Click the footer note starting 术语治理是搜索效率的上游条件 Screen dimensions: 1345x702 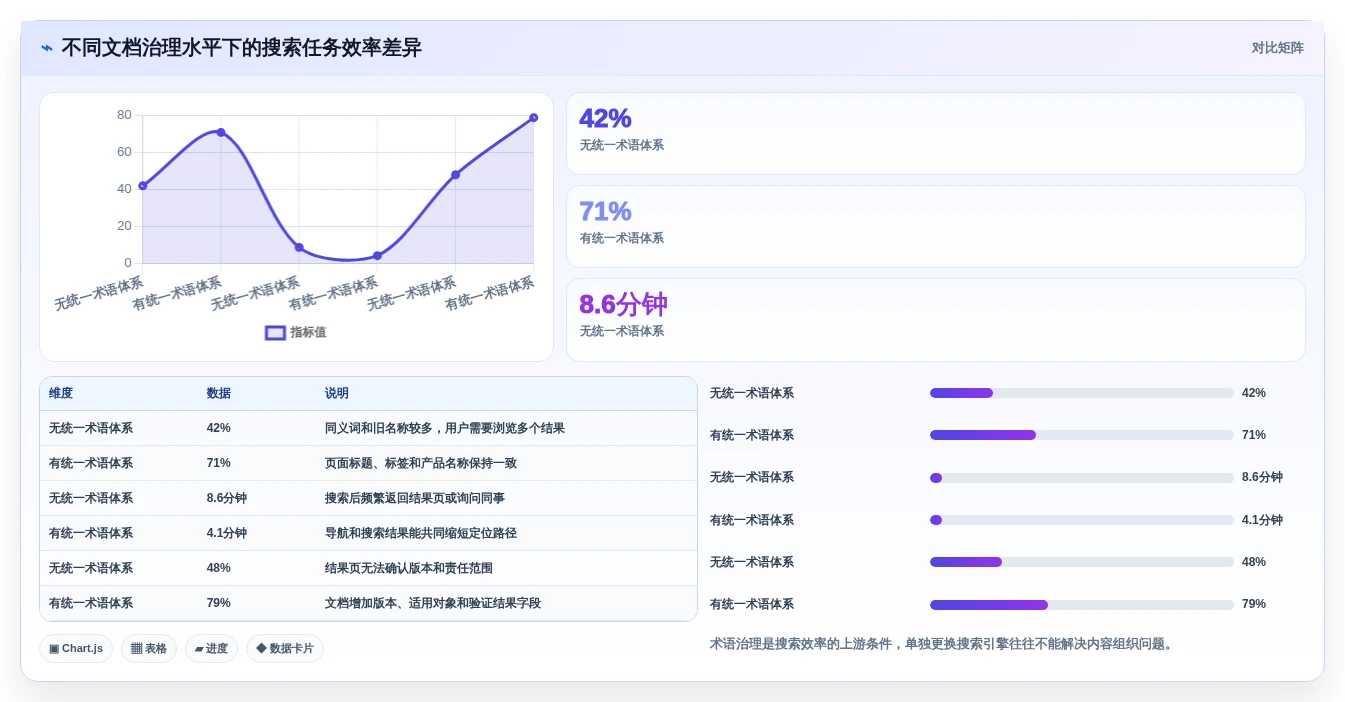(x=943, y=644)
